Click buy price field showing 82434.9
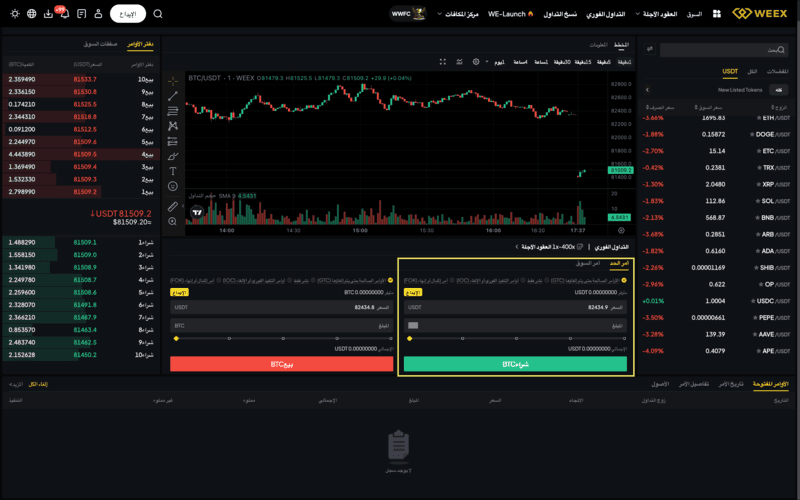Image resolution: width=800 pixels, height=500 pixels. [x=515, y=307]
